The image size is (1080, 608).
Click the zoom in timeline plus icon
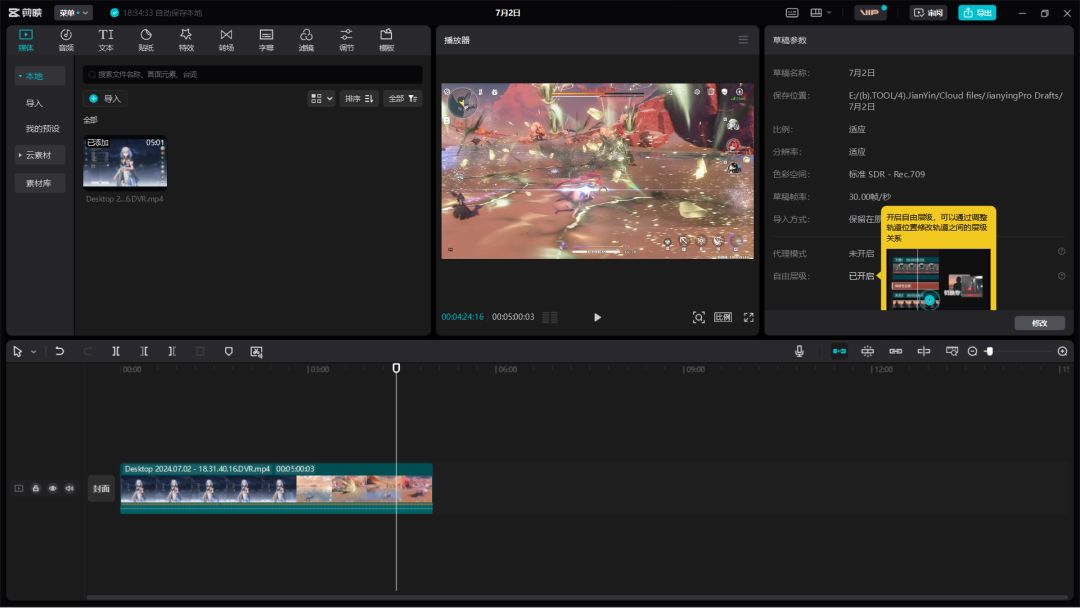[1062, 351]
